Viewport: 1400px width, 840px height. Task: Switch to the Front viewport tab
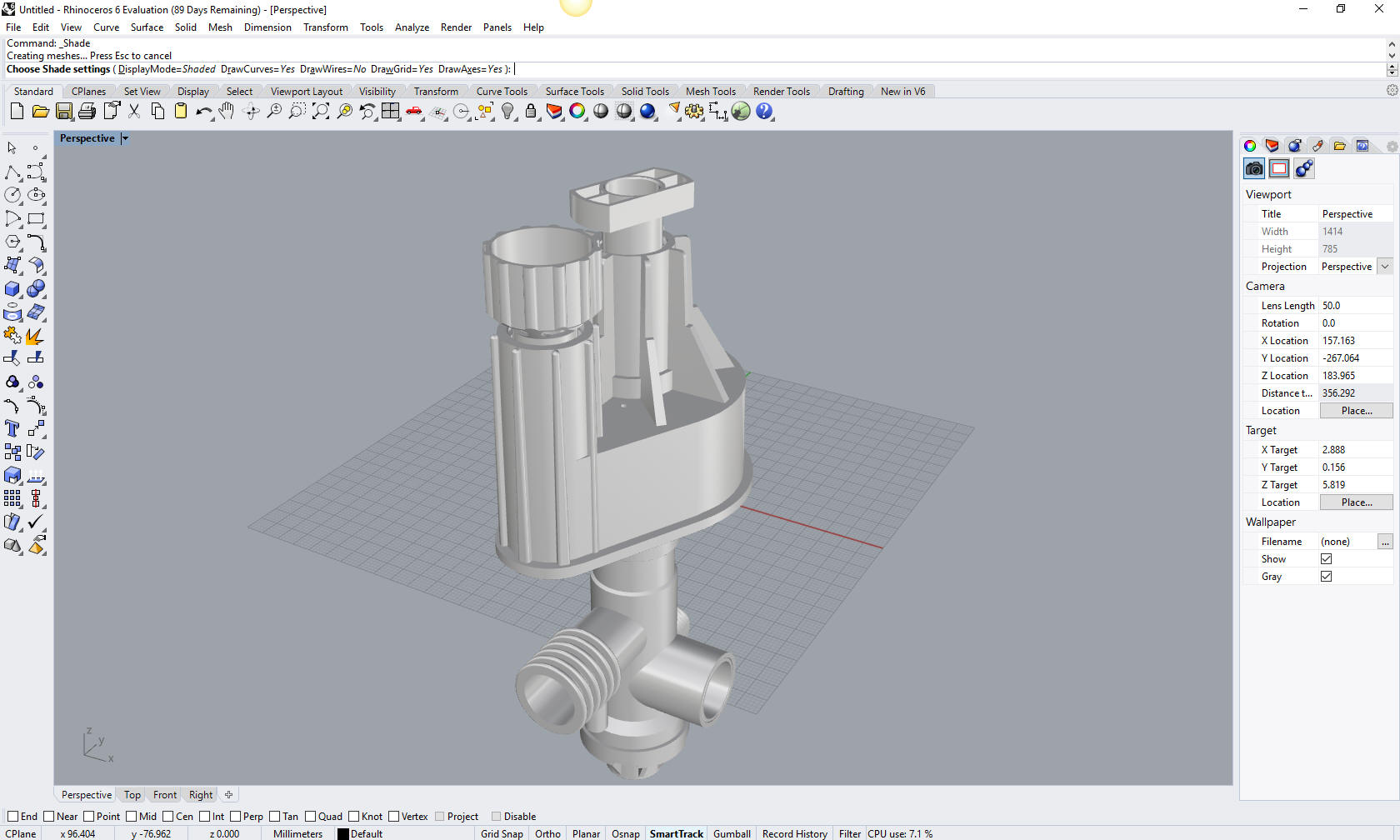point(164,795)
